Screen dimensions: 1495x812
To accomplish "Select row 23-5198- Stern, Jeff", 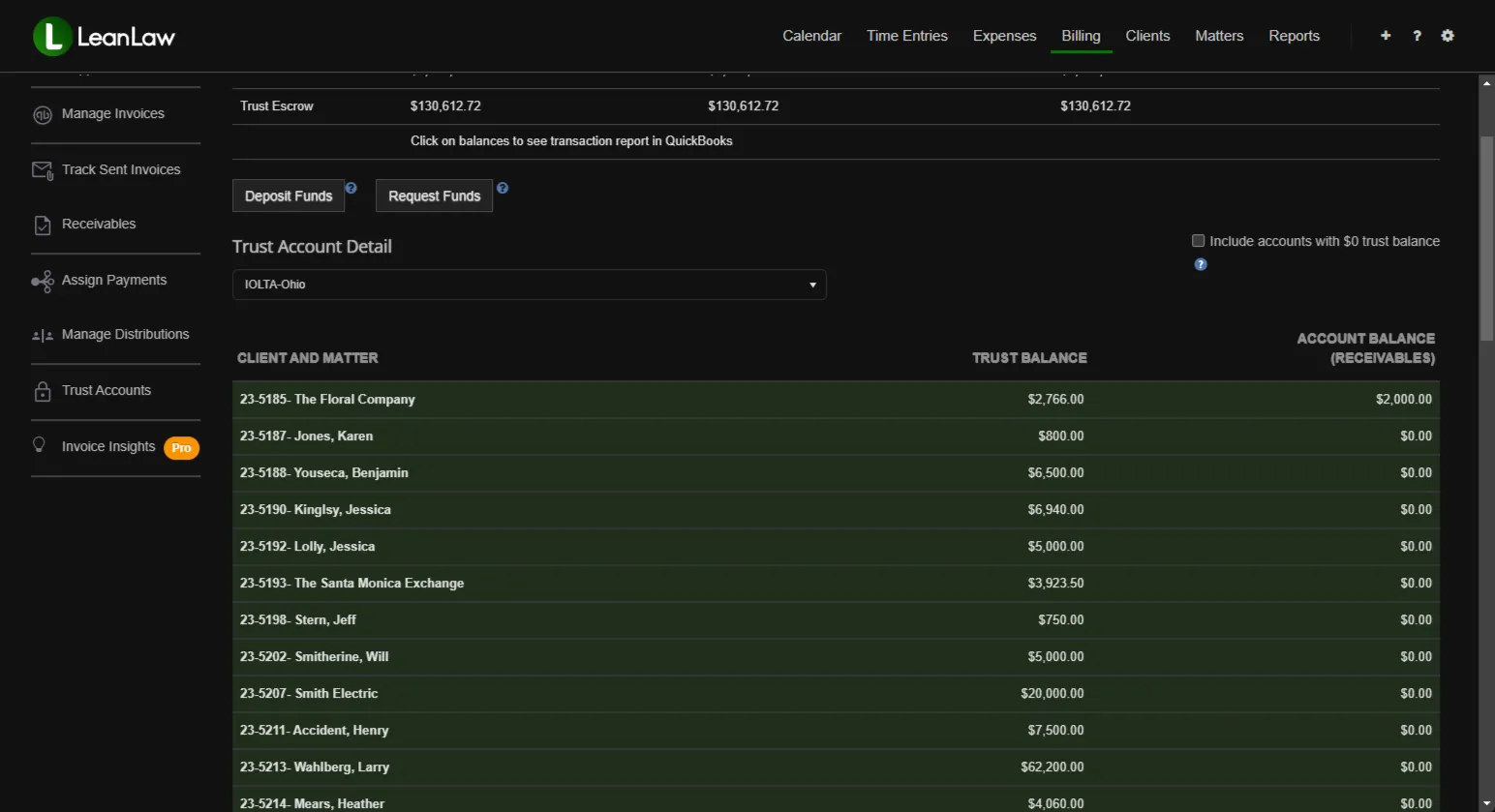I will pyautogui.click(x=836, y=620).
